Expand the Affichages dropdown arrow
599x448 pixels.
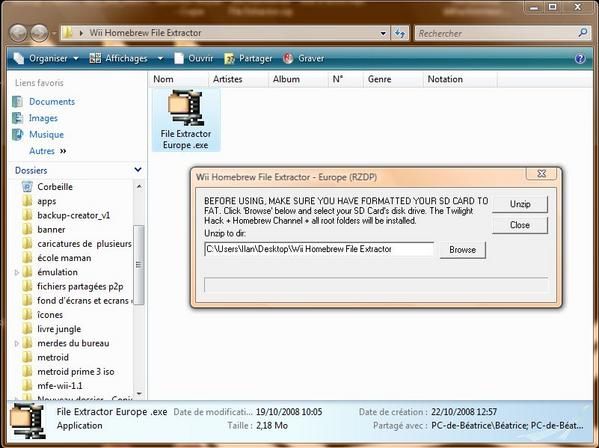click(x=160, y=58)
